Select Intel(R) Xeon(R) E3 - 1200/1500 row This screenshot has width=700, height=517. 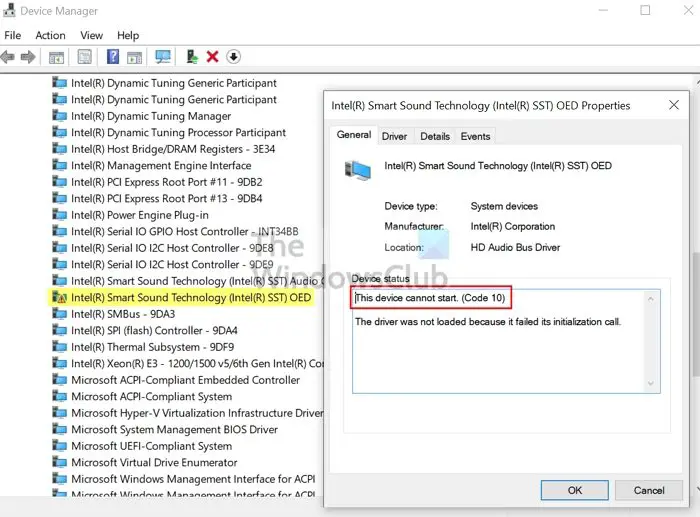pyautogui.click(x=188, y=363)
